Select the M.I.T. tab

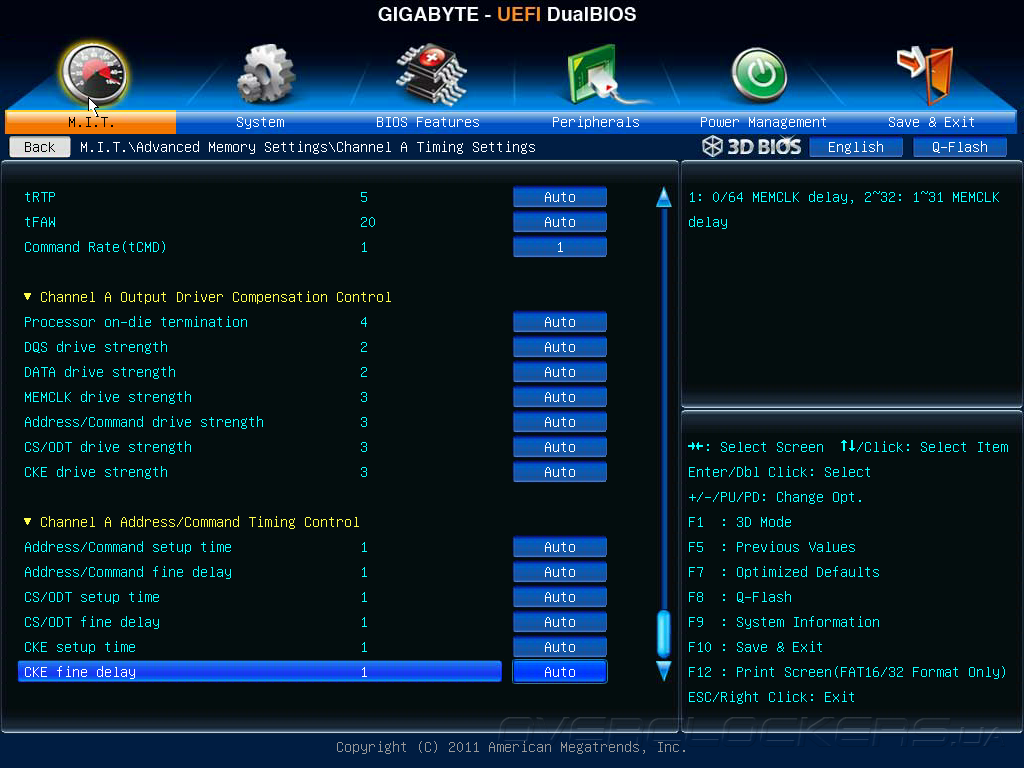pos(91,122)
